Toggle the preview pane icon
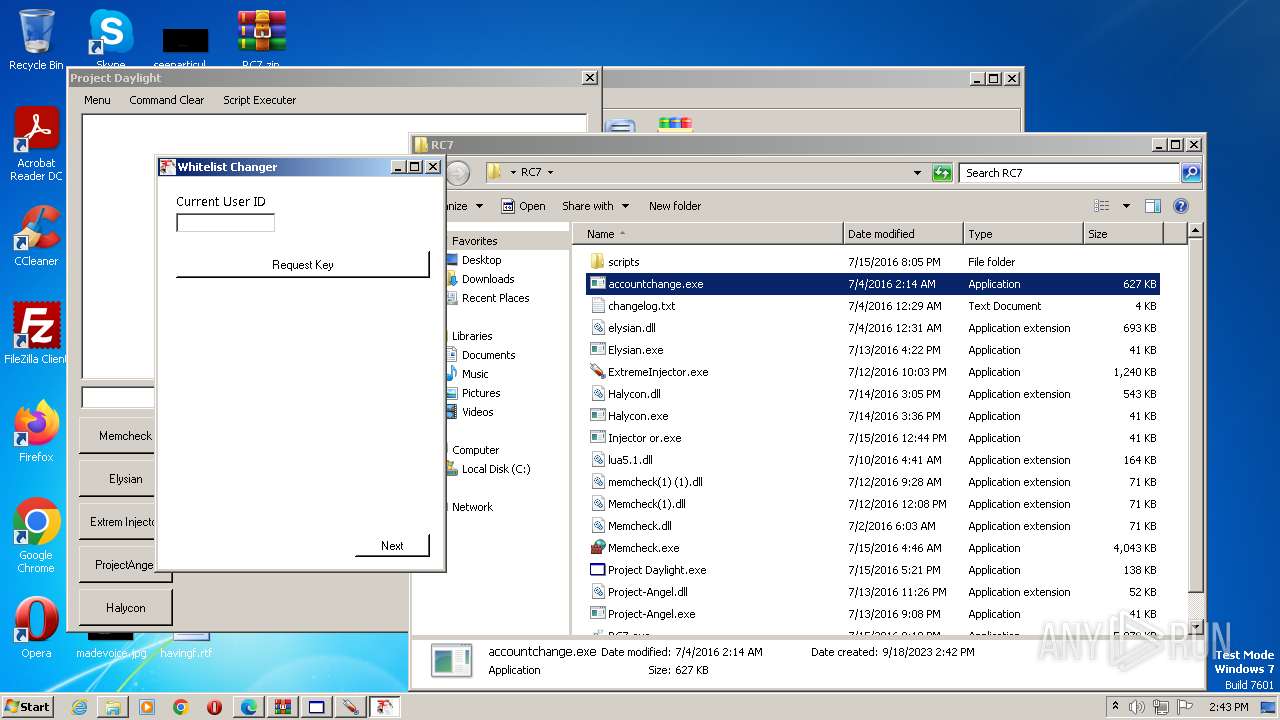This screenshot has width=1280, height=720. [x=1153, y=206]
